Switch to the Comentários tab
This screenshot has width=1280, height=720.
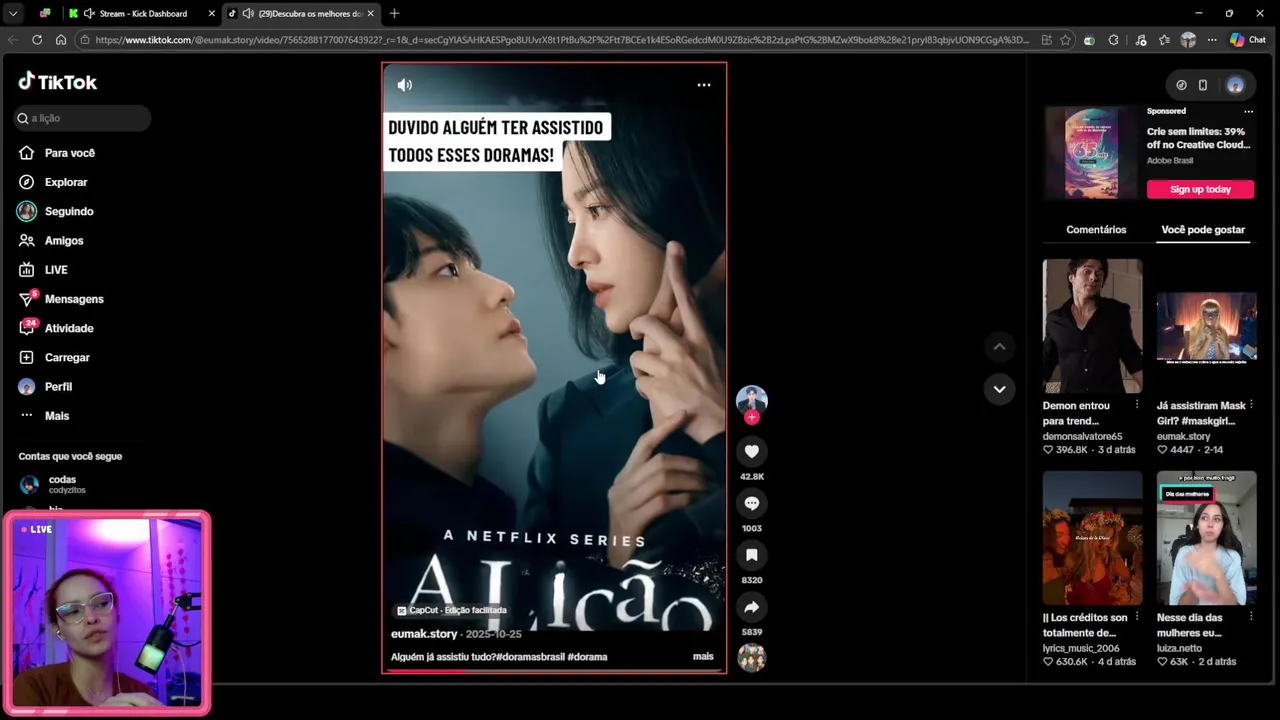point(1096,230)
